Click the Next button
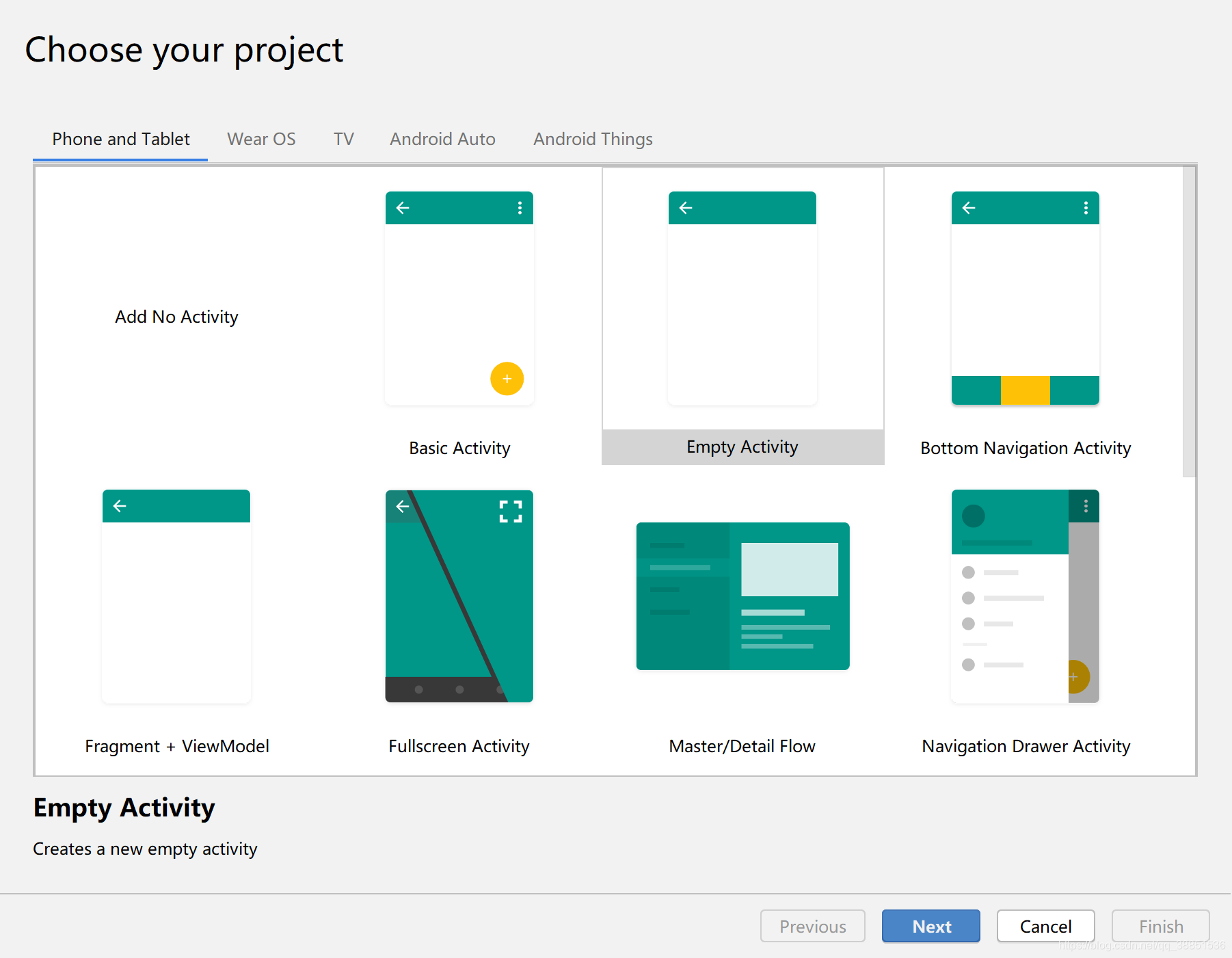Screen dimensions: 1232x958 tap(931, 927)
